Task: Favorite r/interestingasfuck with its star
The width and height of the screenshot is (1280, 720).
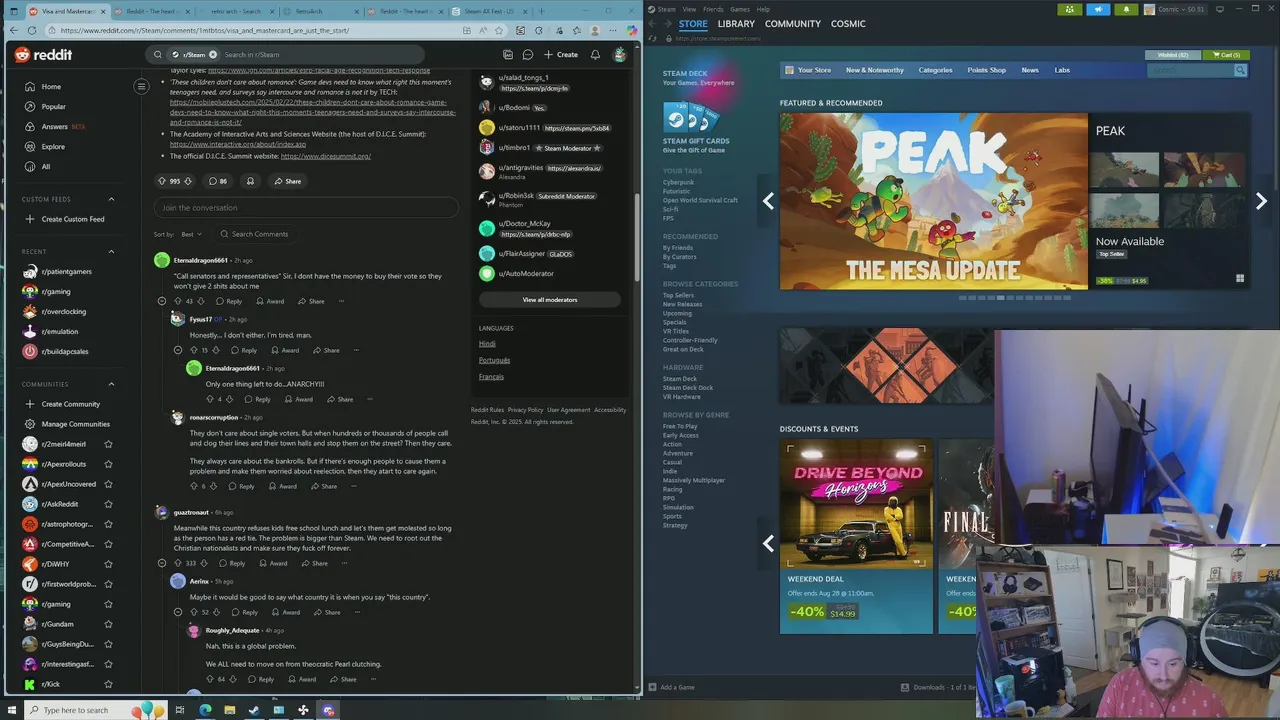Action: pos(108,664)
